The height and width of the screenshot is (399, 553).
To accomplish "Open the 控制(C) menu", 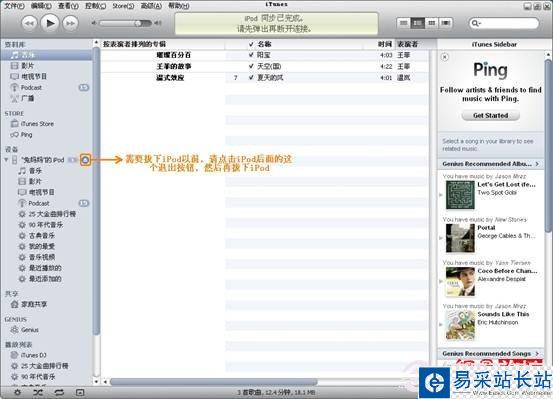I will [x=95, y=6].
